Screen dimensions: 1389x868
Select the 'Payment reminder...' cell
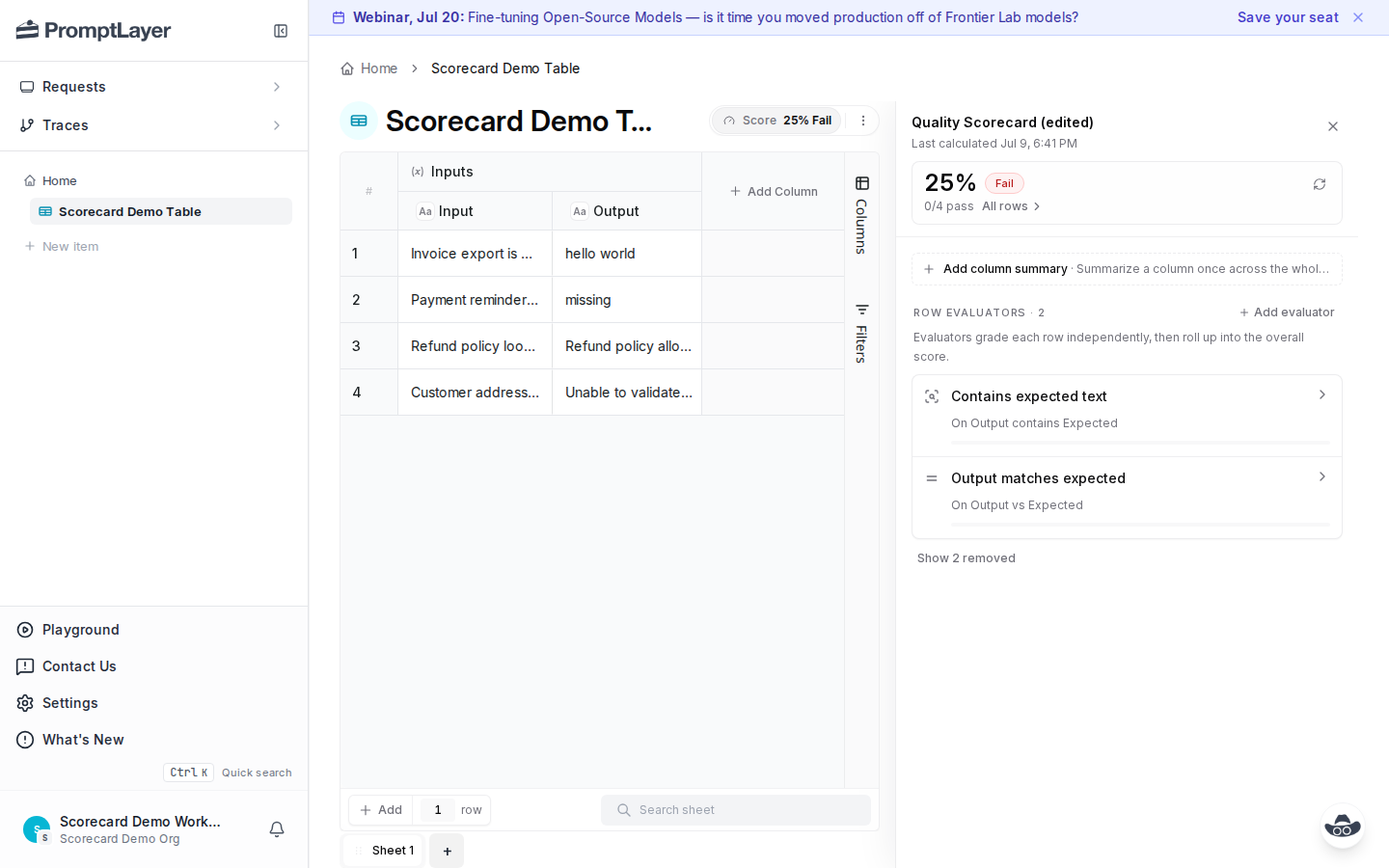point(475,300)
